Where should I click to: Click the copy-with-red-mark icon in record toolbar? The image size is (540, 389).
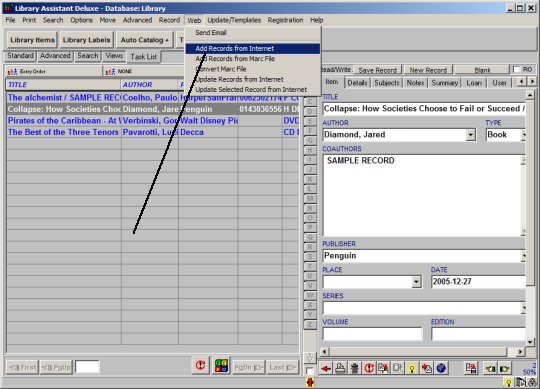click(x=383, y=369)
